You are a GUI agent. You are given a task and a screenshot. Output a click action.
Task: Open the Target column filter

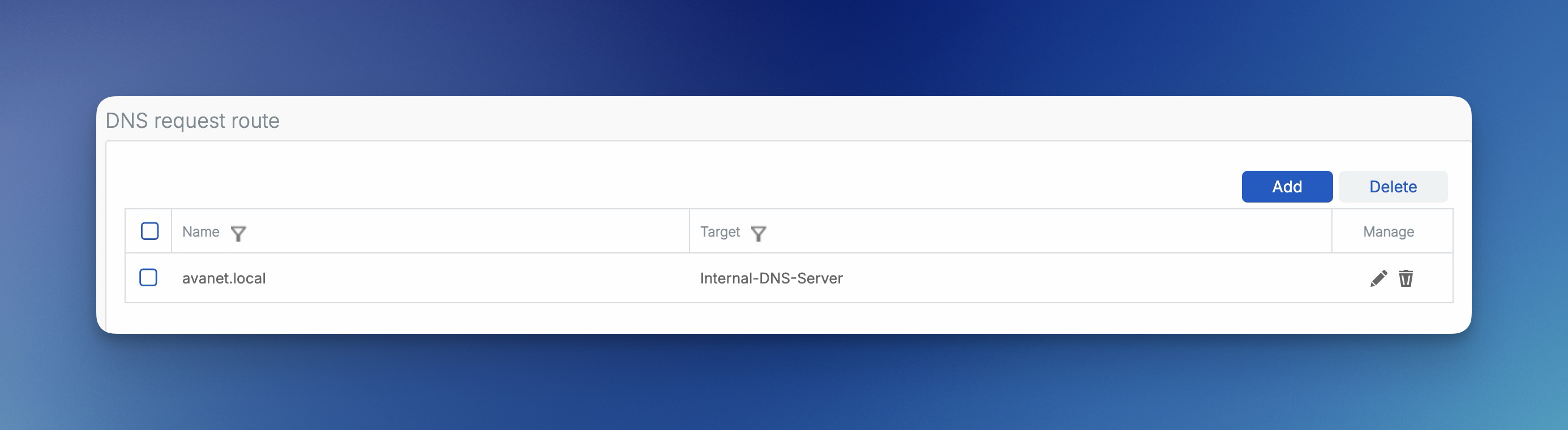758,233
